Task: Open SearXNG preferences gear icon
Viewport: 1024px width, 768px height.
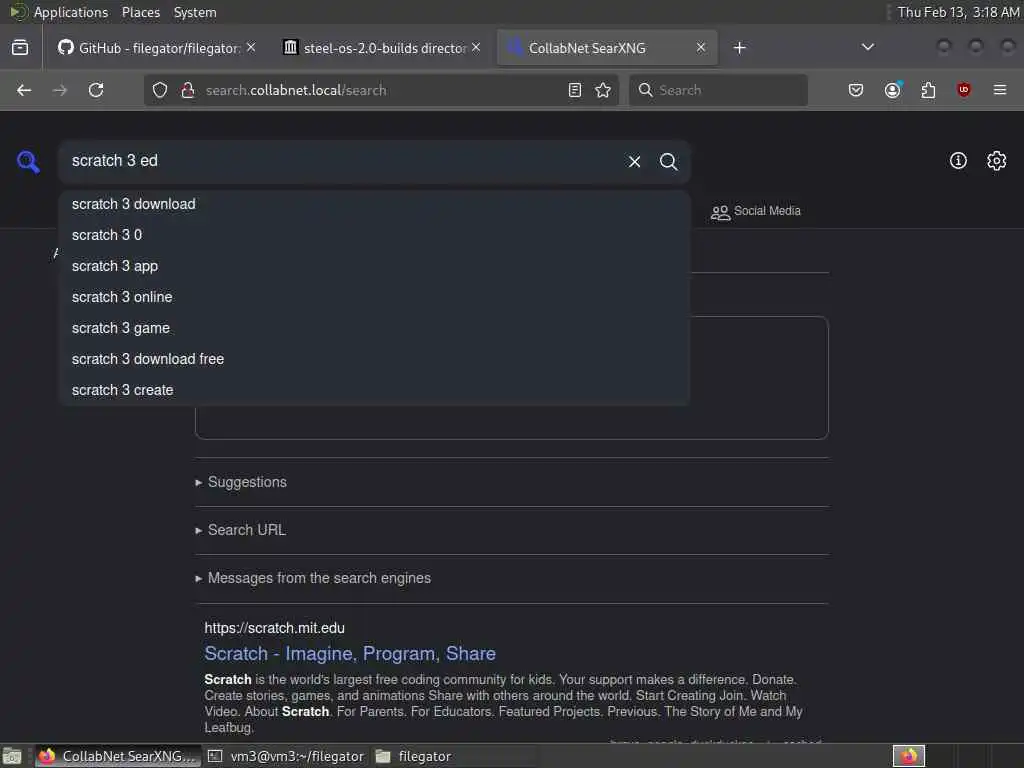Action: 997,161
